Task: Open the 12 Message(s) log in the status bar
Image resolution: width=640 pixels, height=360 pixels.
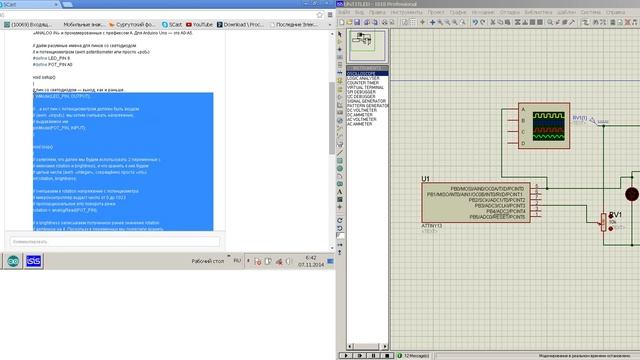Action: [x=414, y=356]
